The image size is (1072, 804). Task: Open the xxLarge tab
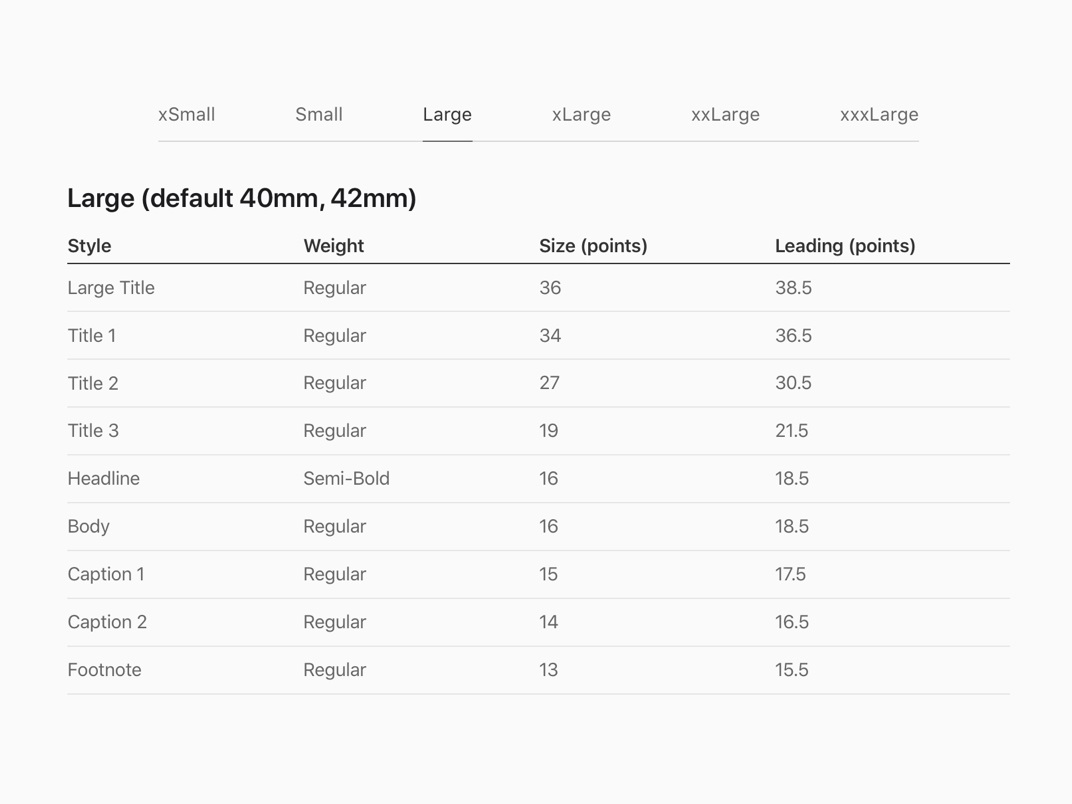[725, 115]
